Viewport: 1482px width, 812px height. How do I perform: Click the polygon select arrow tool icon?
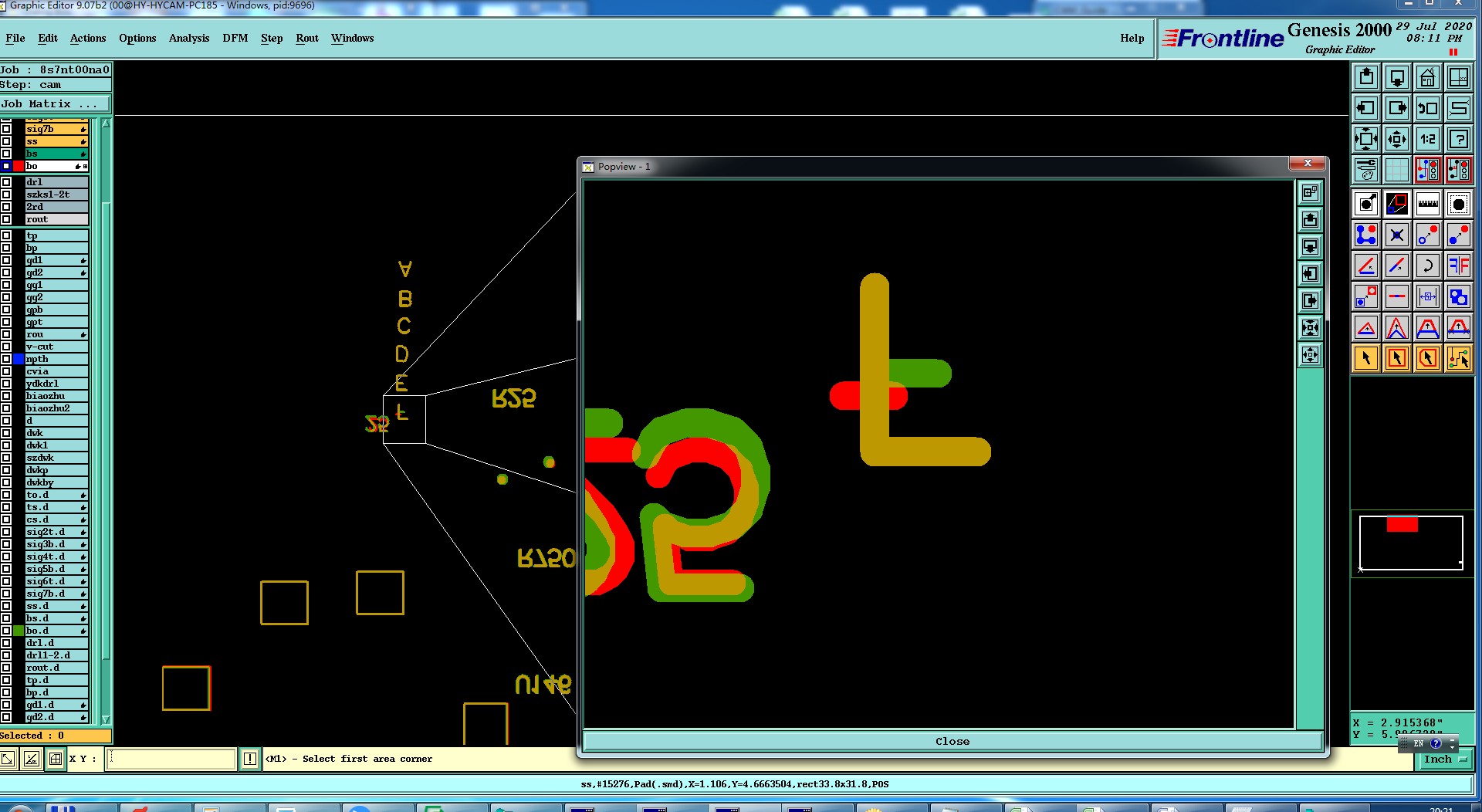pyautogui.click(x=1428, y=358)
